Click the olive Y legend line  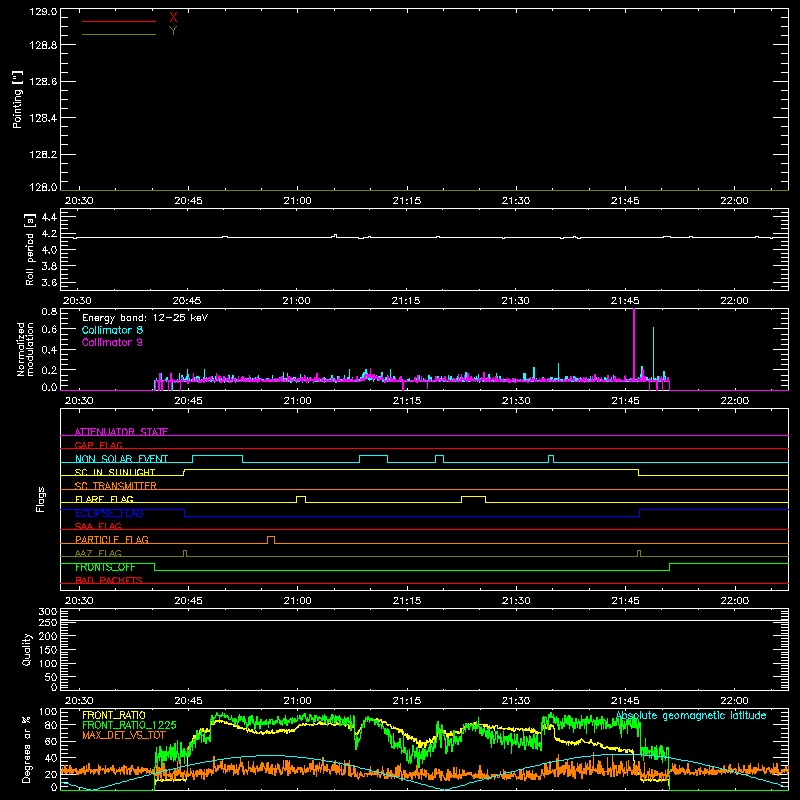pyautogui.click(x=119, y=34)
